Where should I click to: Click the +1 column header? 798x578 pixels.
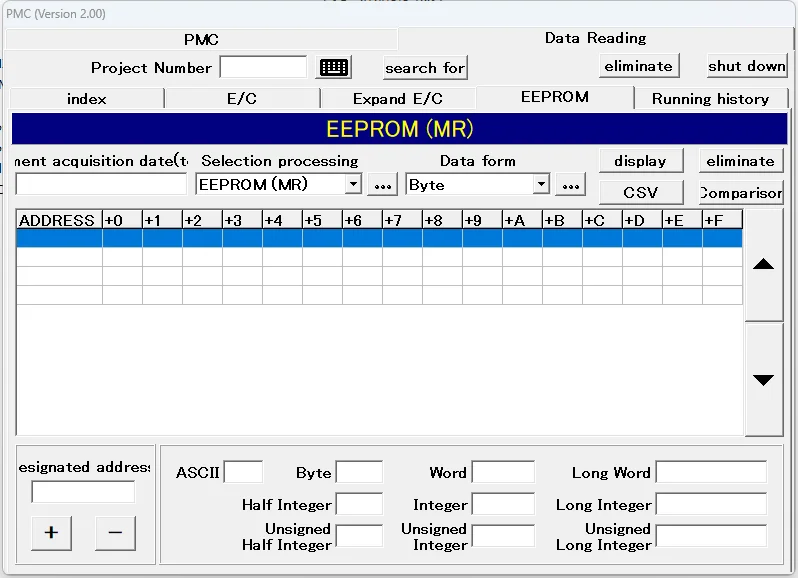[x=162, y=220]
